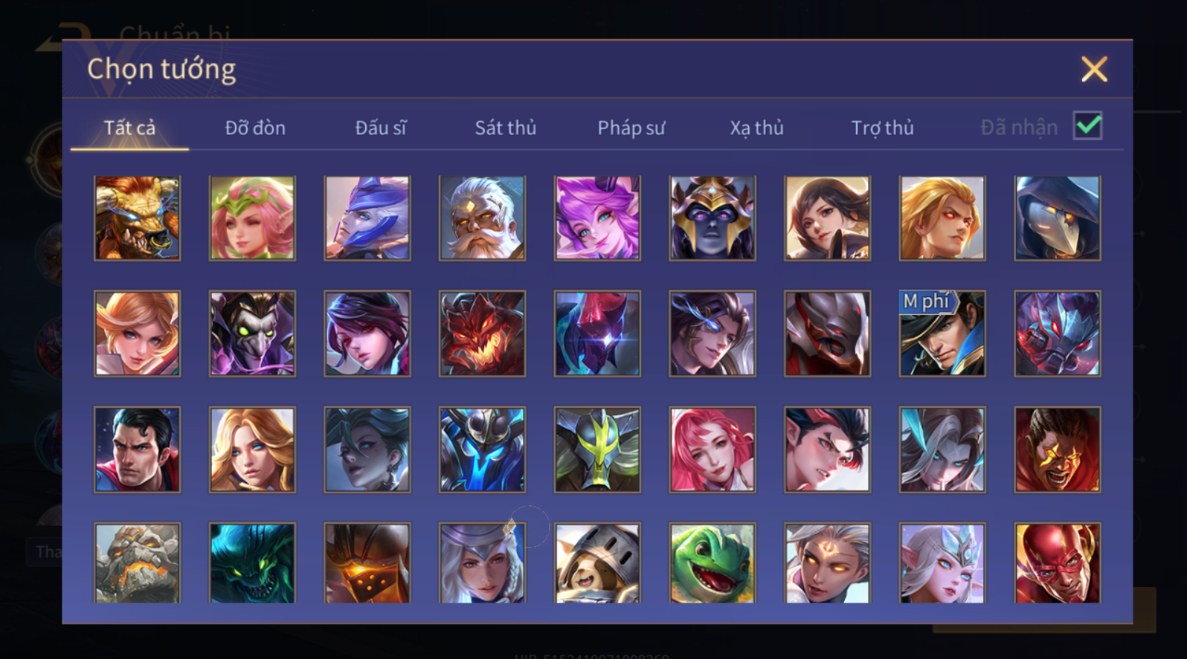1187x659 pixels.
Task: Show the 'Đấu sĩ' hero category
Action: [381, 128]
